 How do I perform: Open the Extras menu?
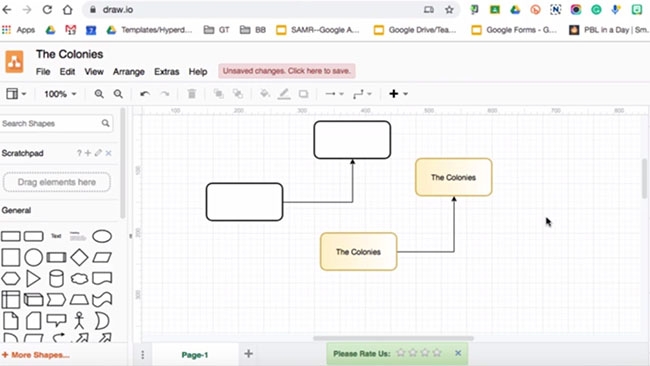click(x=167, y=71)
